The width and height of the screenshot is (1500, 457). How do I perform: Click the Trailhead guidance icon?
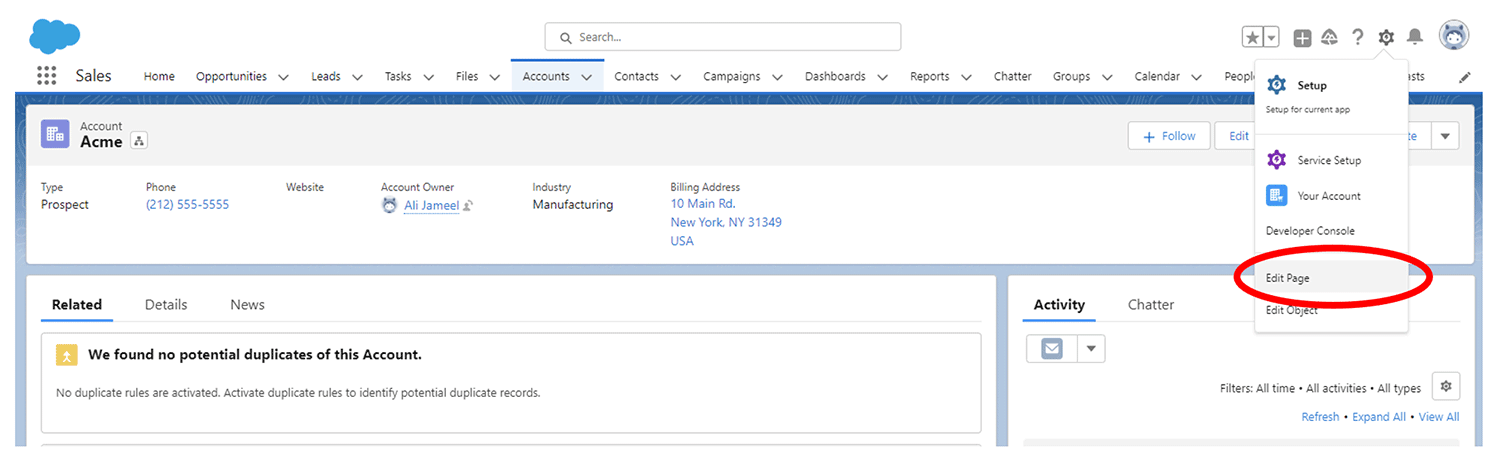pyautogui.click(x=1329, y=37)
